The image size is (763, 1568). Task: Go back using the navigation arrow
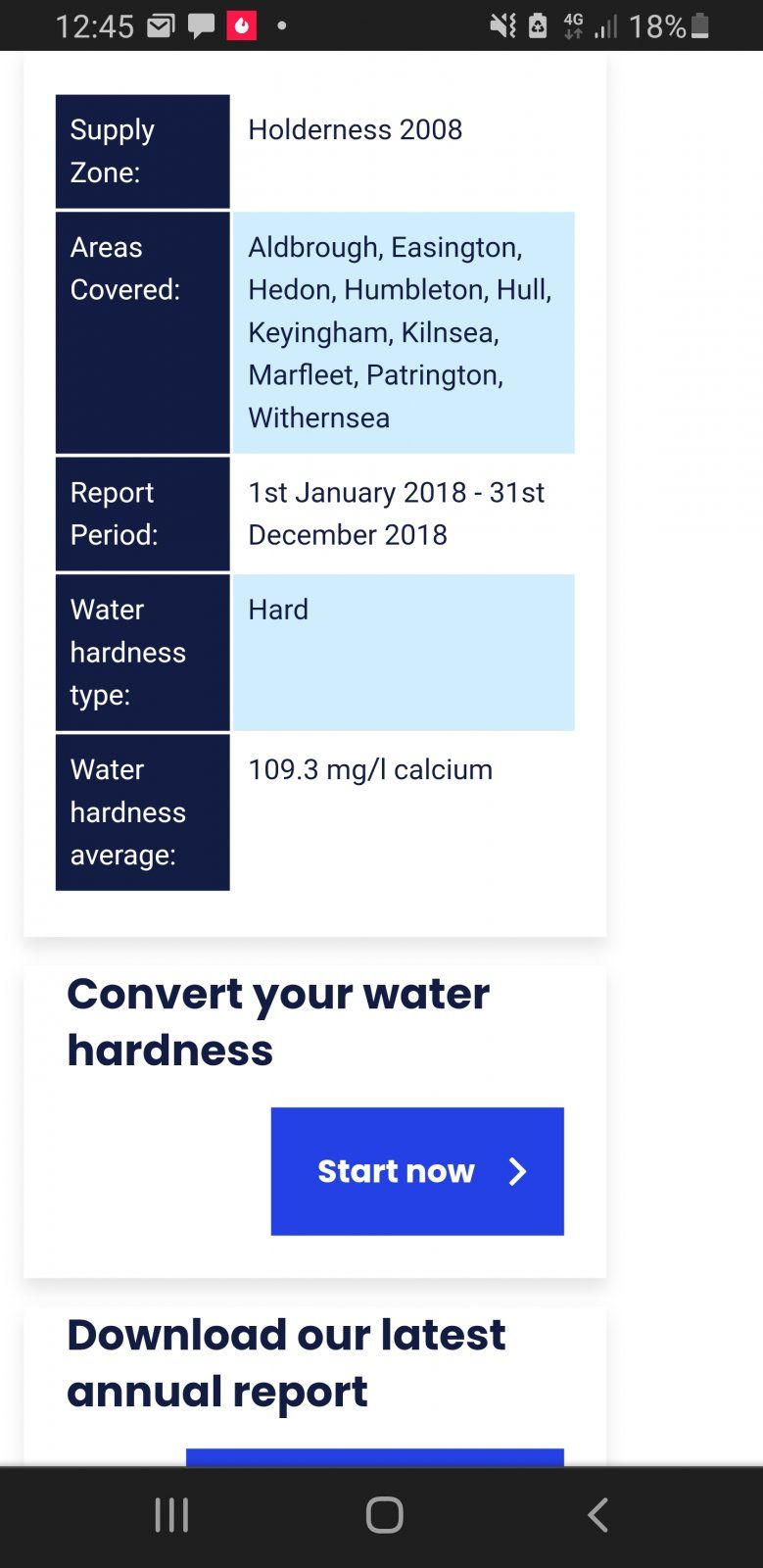(597, 1515)
